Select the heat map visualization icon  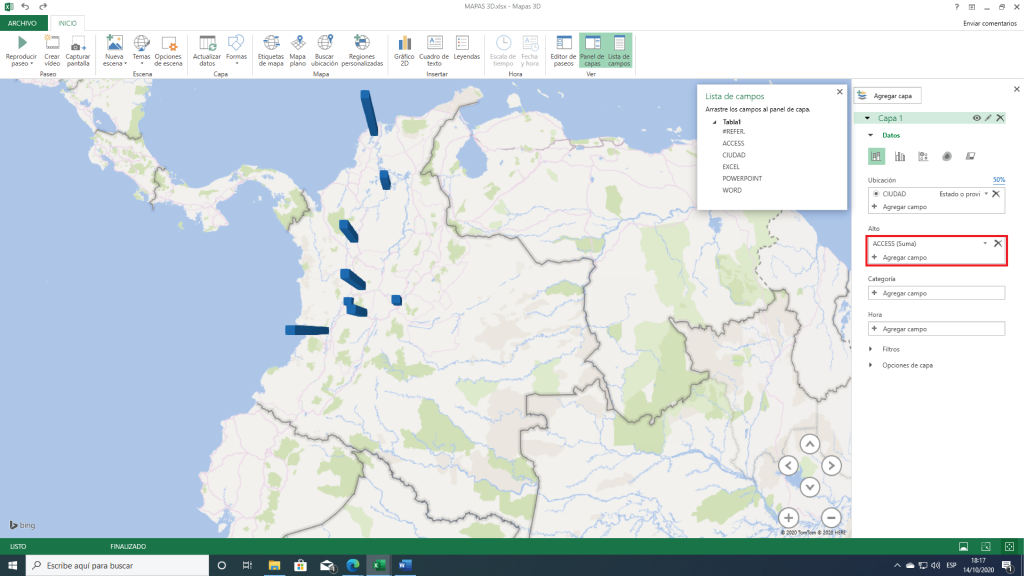tap(947, 156)
